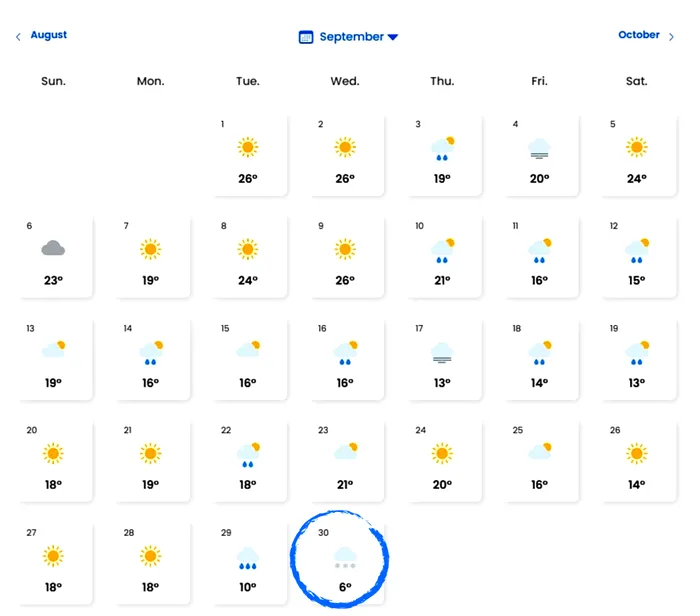
Task: Click the Wed. column header
Action: pos(345,81)
